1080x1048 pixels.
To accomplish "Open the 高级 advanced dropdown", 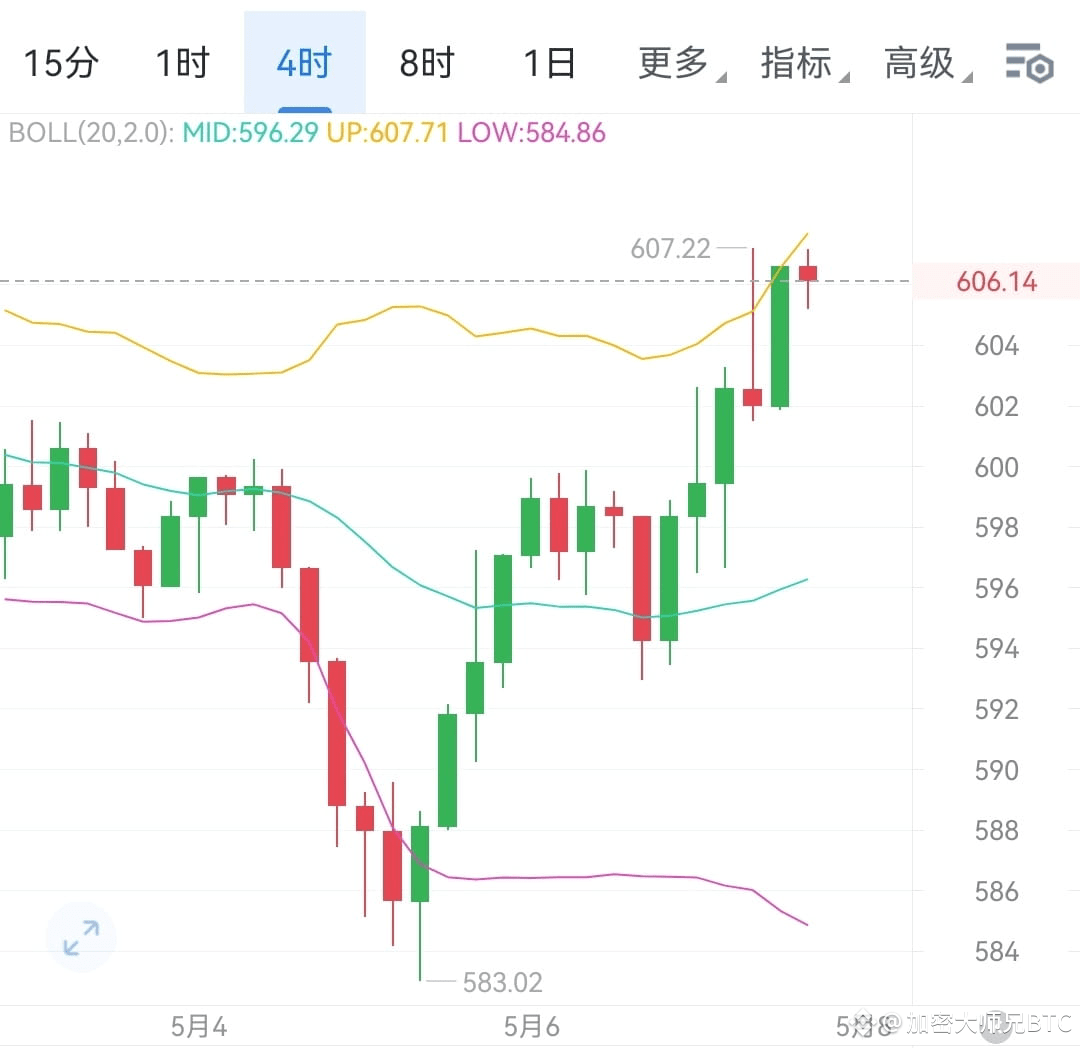I will [917, 62].
